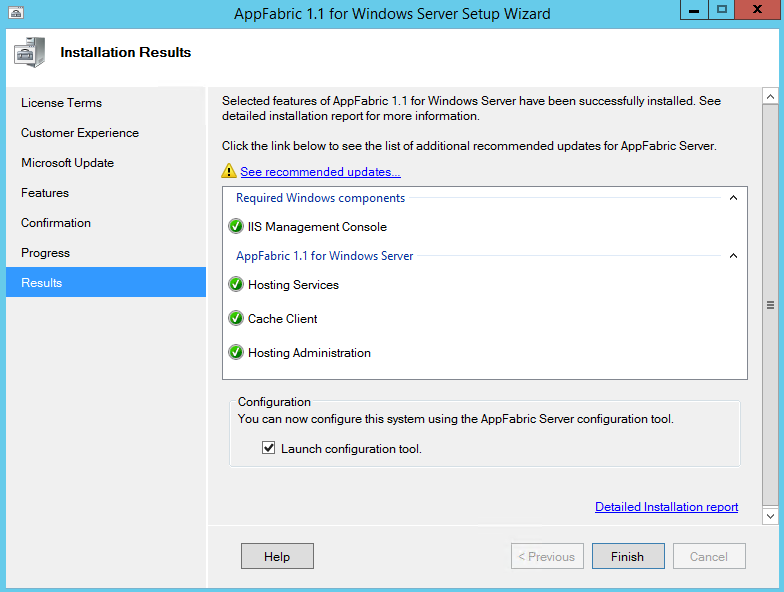Viewport: 784px width, 592px height.
Task: Open Detailed Installation report link
Action: pyautogui.click(x=666, y=506)
